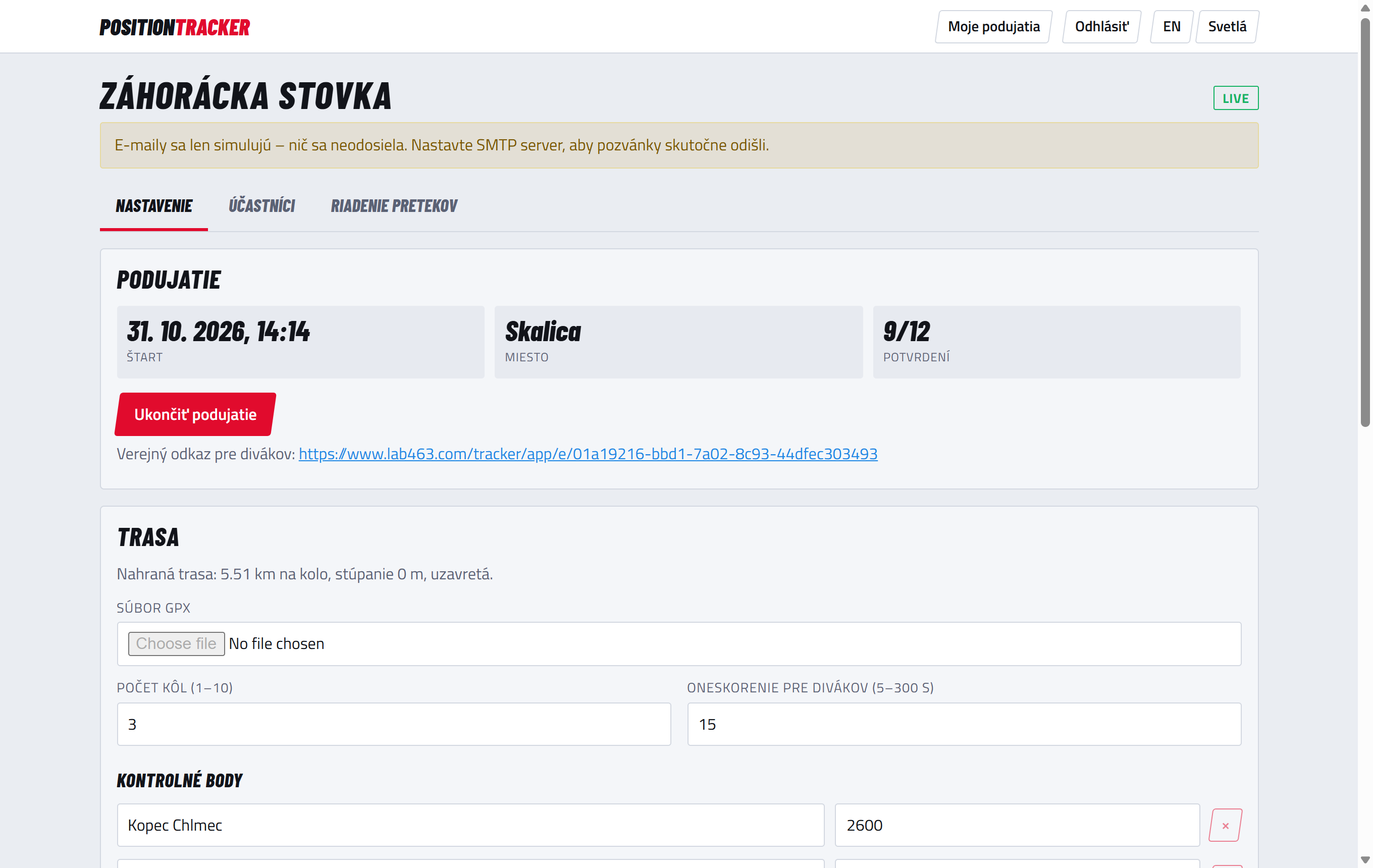Screen dimensions: 1373x868
Task: Switch to the Účastníci tab
Action: click(261, 206)
